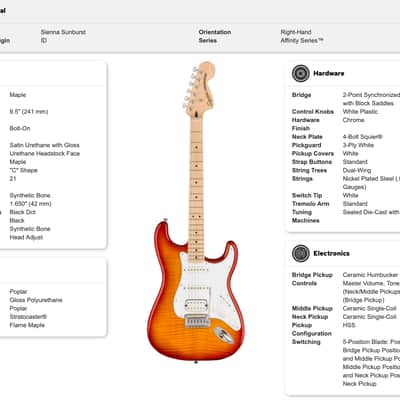
Task: Click the Tuning Machines label
Action: tap(305, 216)
